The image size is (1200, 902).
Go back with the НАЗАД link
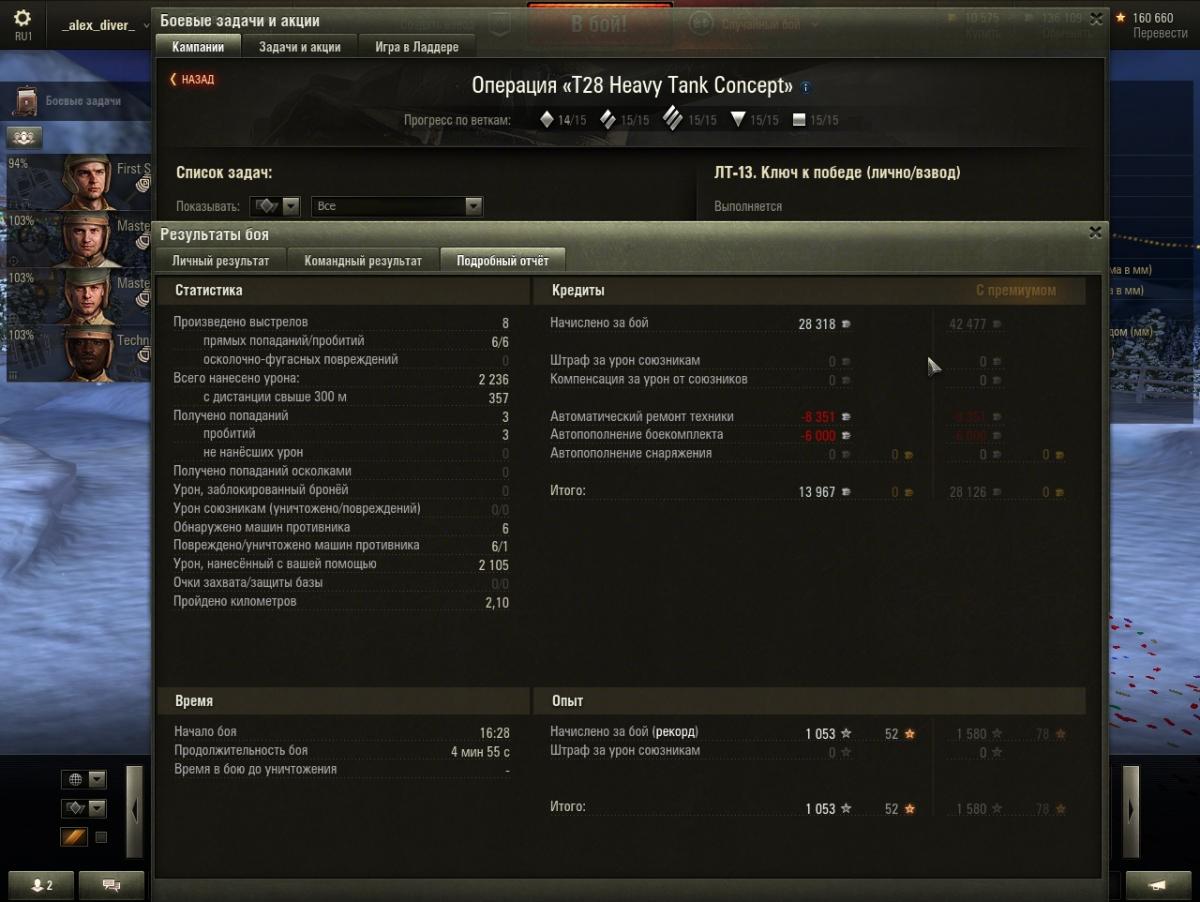click(x=192, y=79)
